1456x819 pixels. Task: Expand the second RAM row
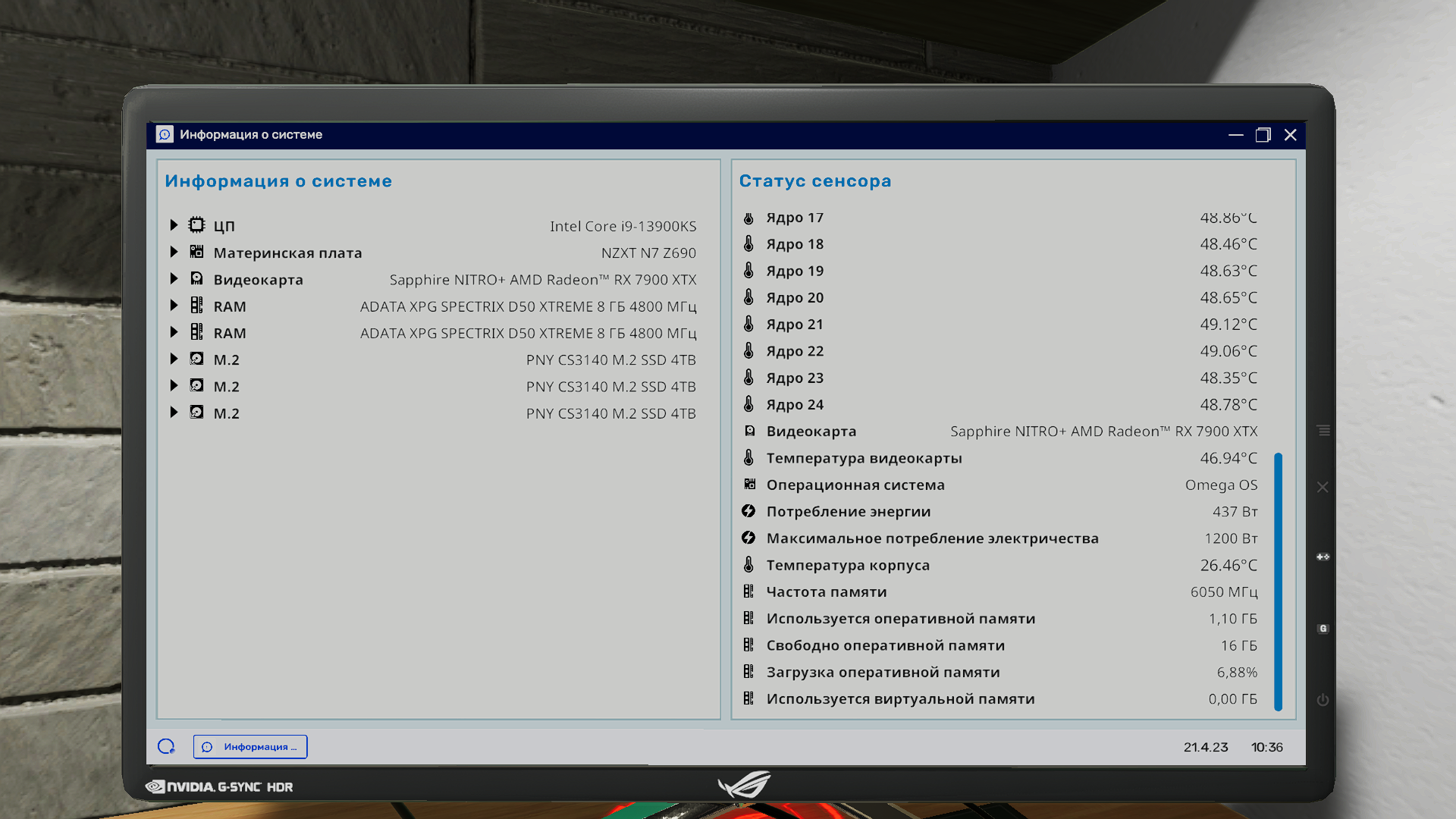[x=174, y=332]
